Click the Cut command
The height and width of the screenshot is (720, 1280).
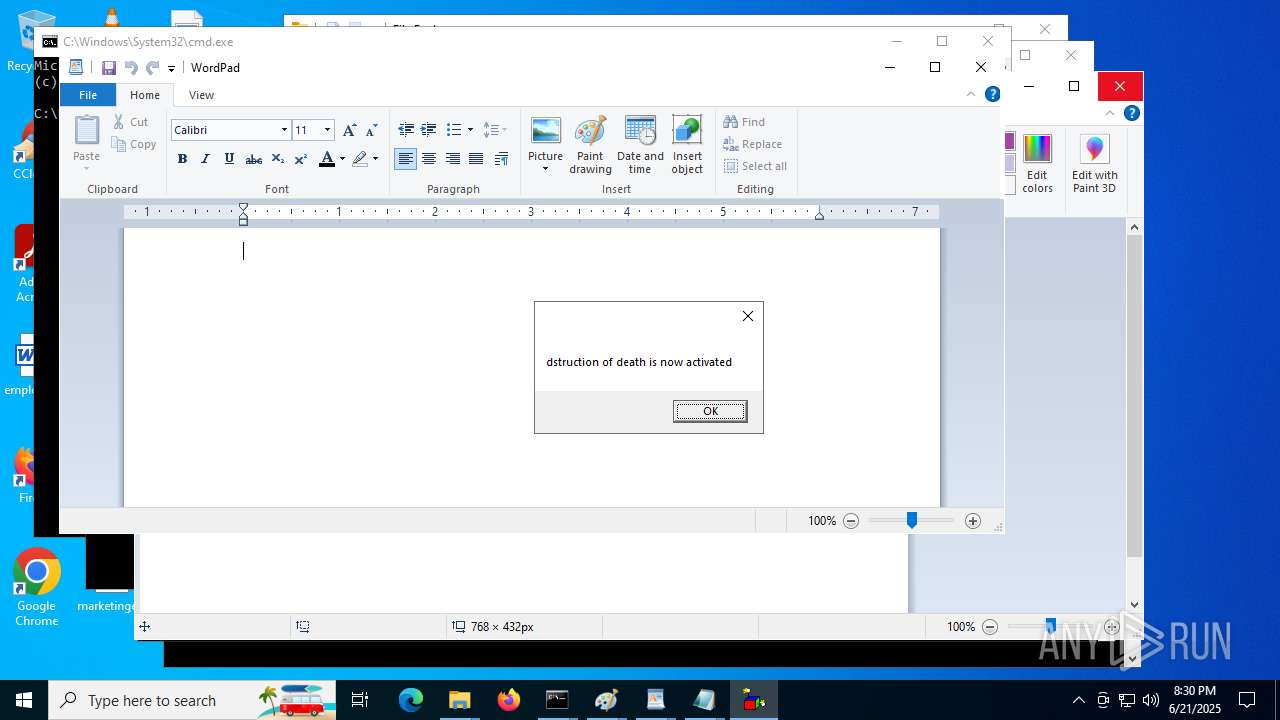[130, 122]
